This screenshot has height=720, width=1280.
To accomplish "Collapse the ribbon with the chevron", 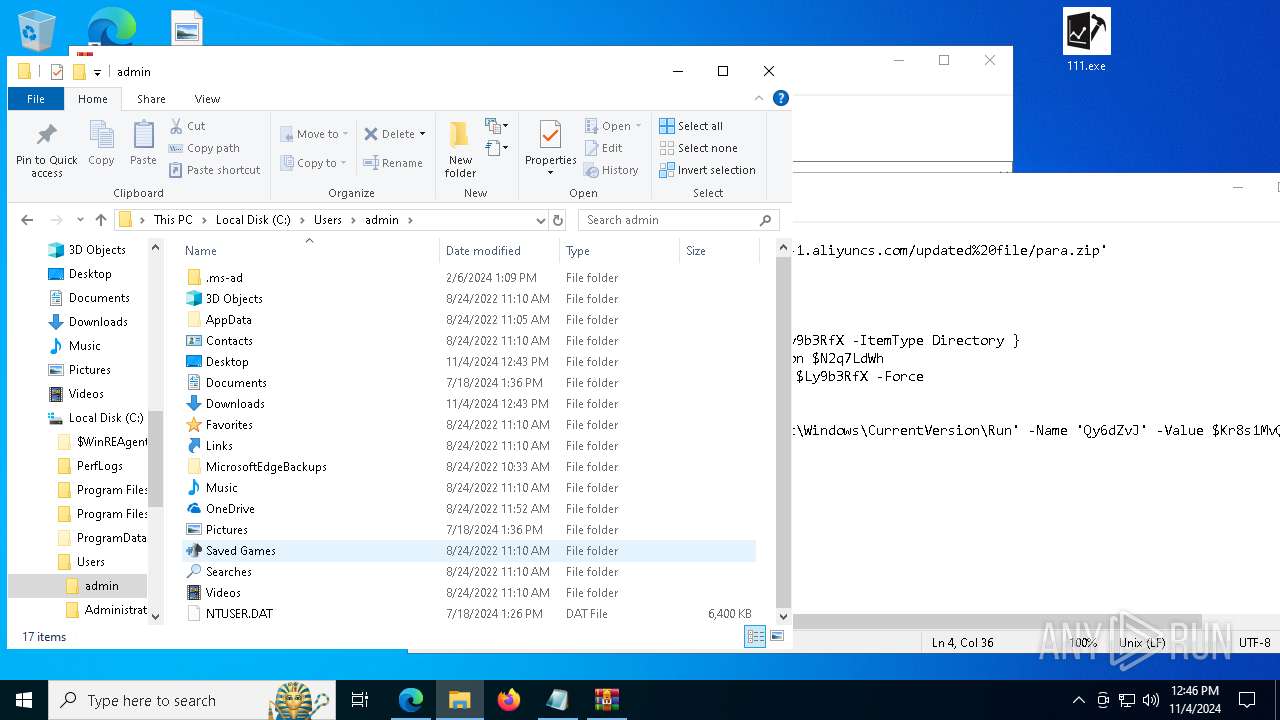I will click(759, 98).
